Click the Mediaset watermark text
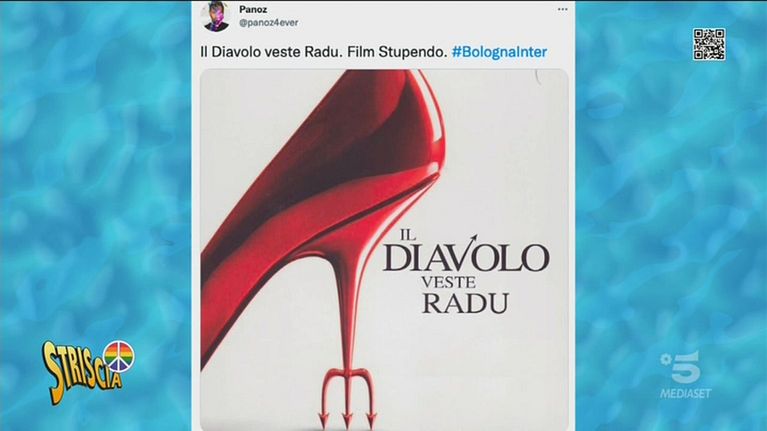The image size is (767, 431). pyautogui.click(x=685, y=393)
